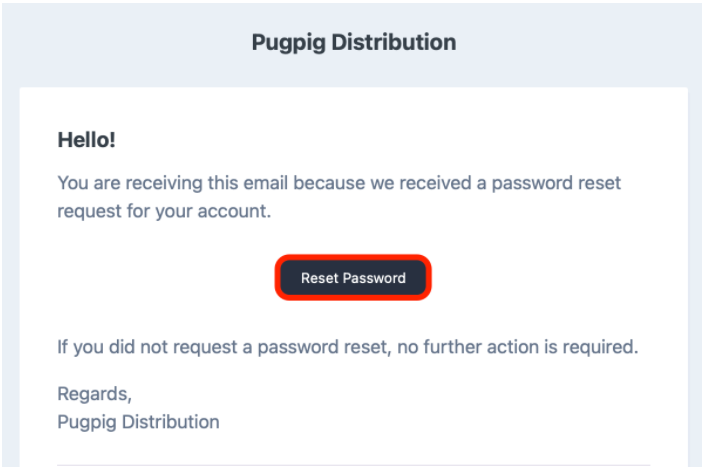Click 'no further action is required' phrase
Viewport: 704px width, 470px height.
tap(518, 347)
